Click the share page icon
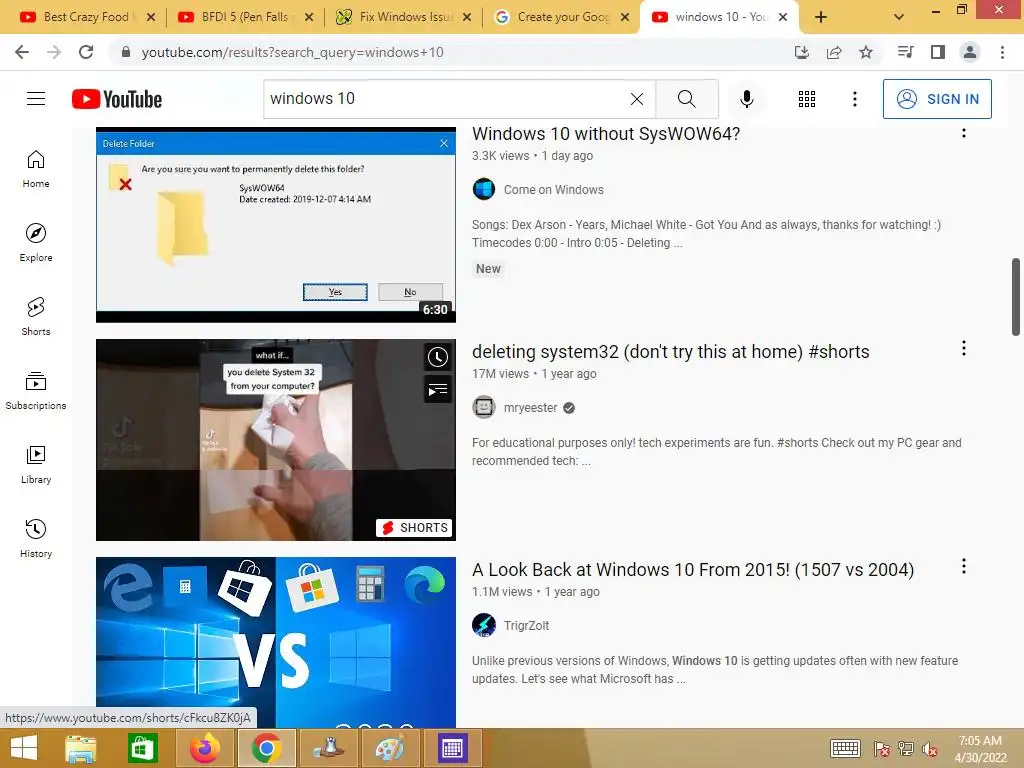 tap(834, 52)
